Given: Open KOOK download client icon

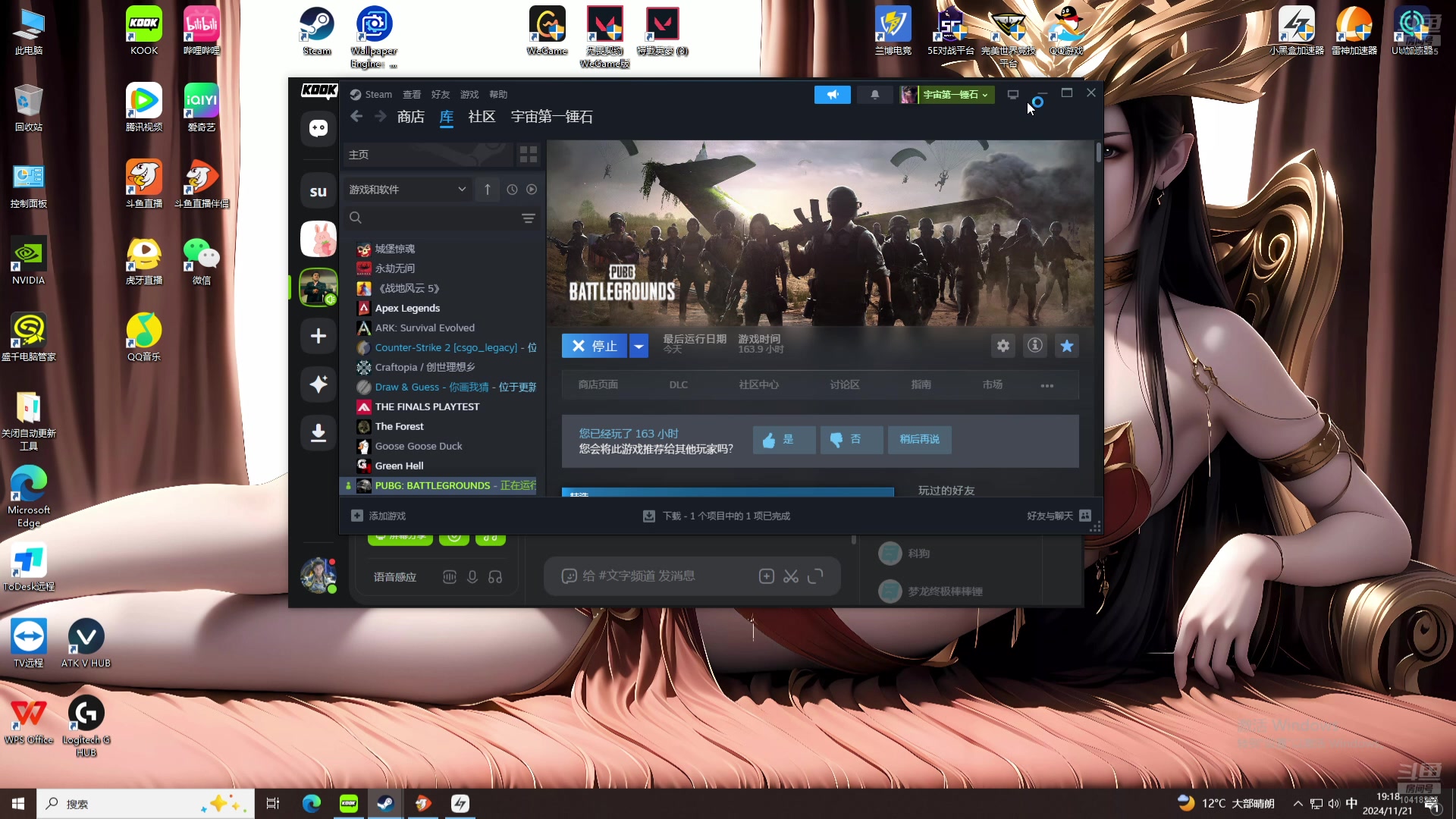Looking at the screenshot, I should click(x=318, y=432).
